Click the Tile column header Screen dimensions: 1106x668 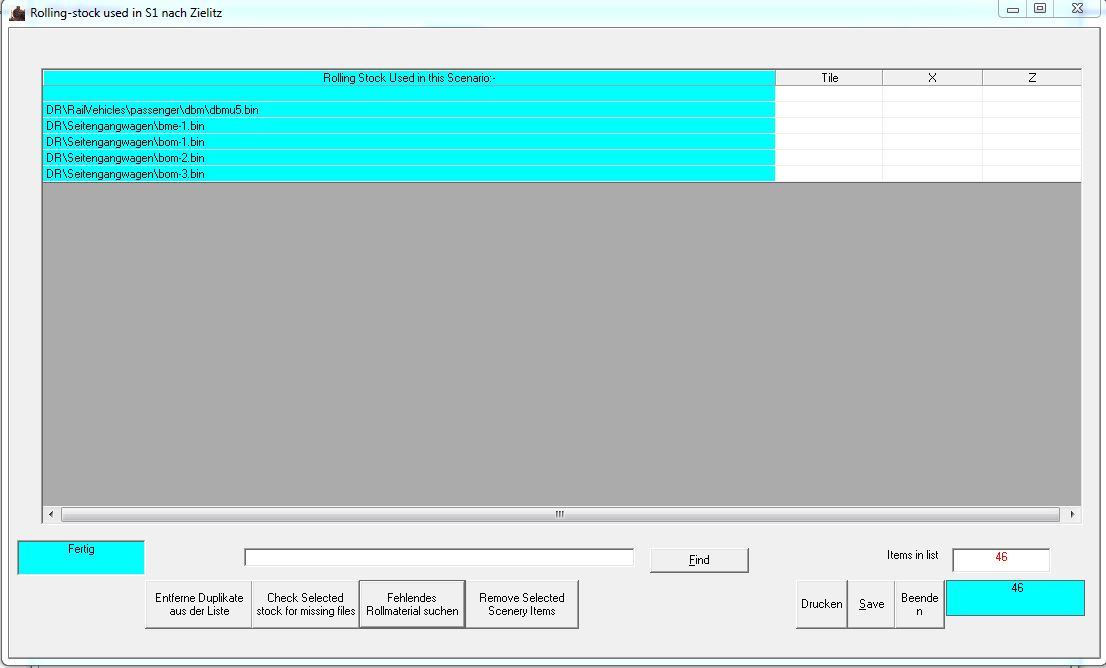point(830,78)
